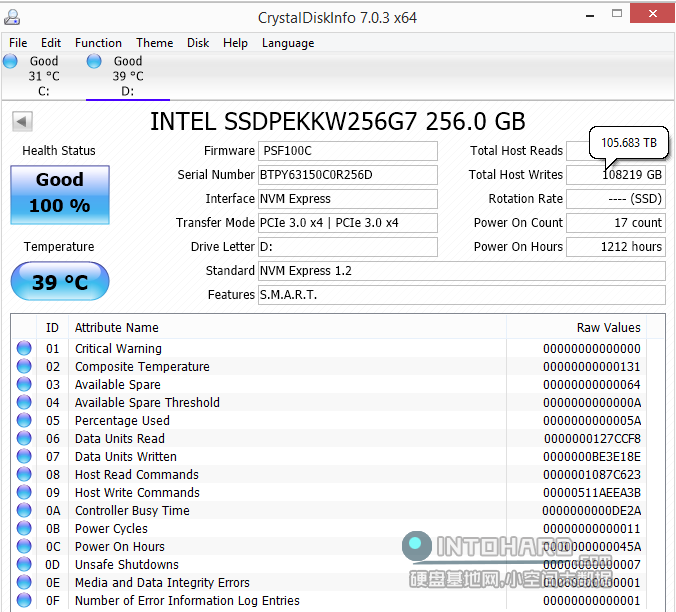
Task: Click the INTEL SSDPEKKW256G7 256.0 GB title
Action: [x=338, y=122]
